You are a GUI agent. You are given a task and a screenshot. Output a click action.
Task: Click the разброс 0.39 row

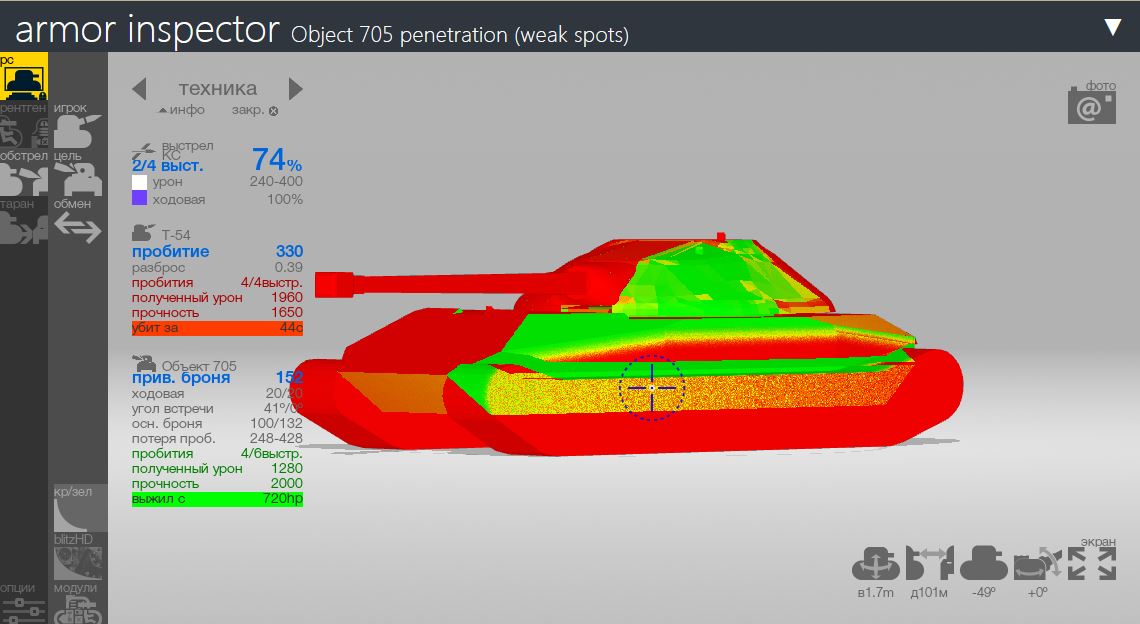pos(217,268)
